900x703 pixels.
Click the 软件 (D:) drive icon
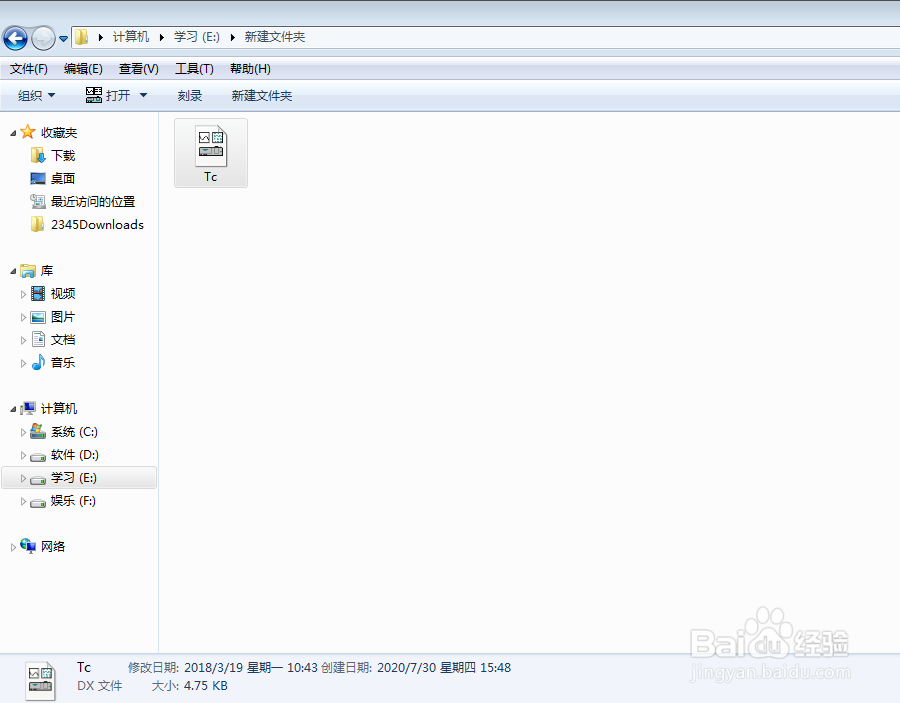tap(38, 456)
